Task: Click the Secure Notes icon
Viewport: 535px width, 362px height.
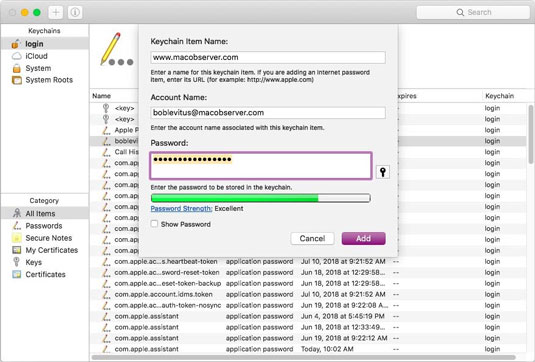Action: click(17, 238)
